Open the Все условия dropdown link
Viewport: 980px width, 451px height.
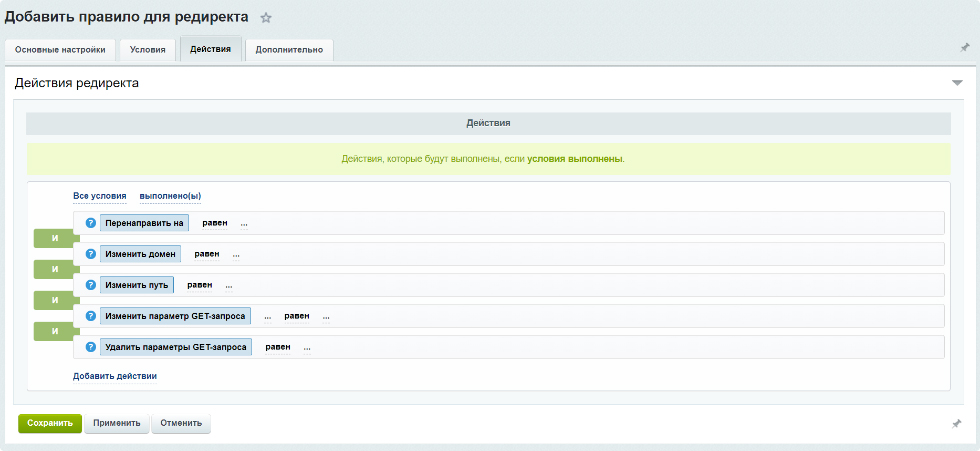point(99,196)
